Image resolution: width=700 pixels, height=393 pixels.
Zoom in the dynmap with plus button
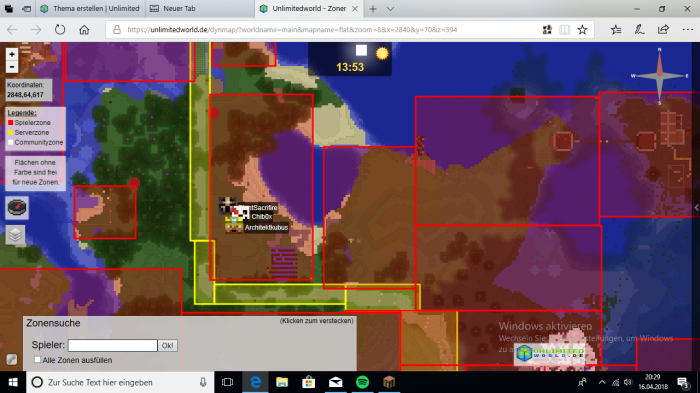pyautogui.click(x=12, y=54)
